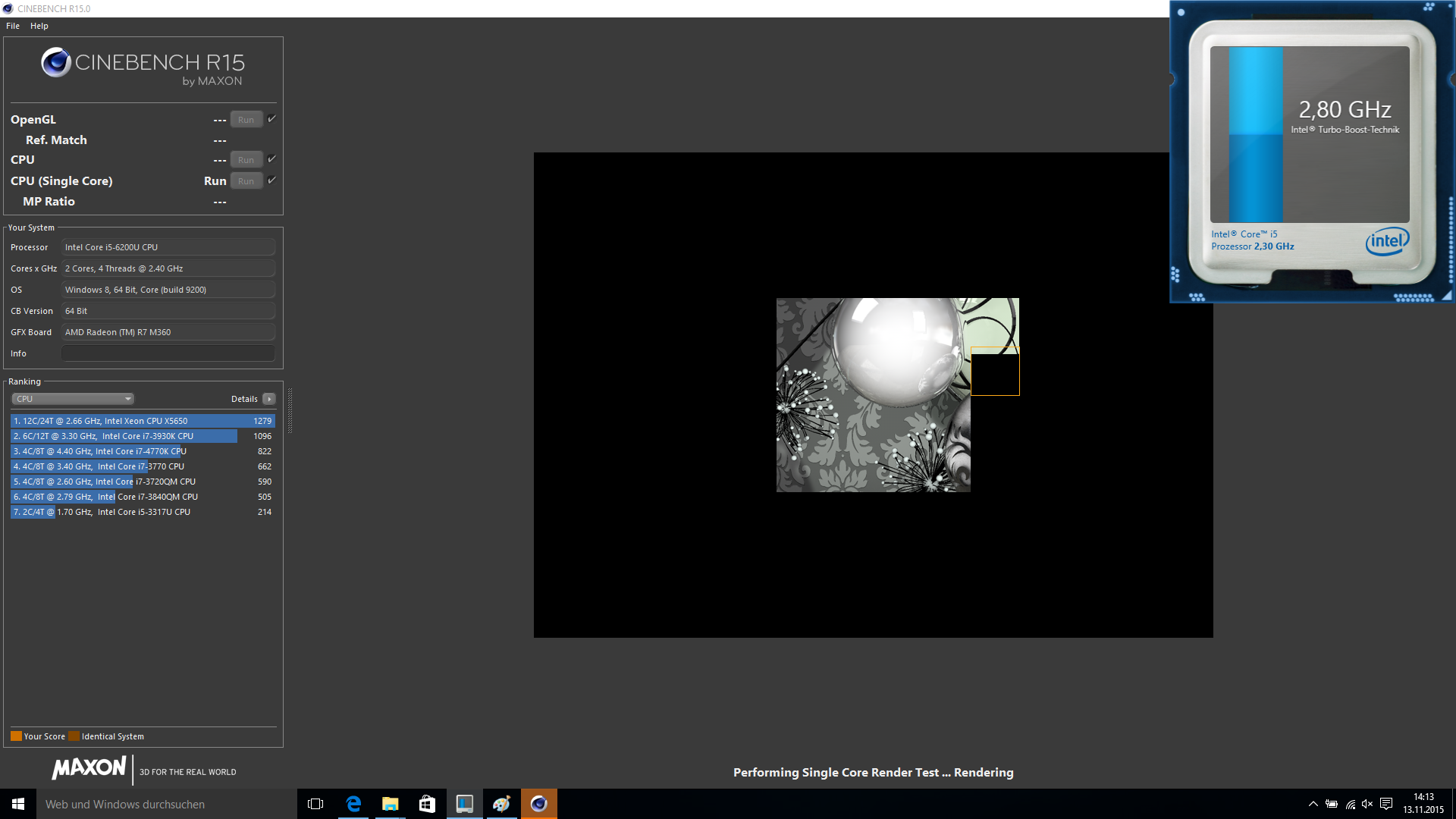The image size is (1456, 819).
Task: Open the Help menu
Action: (x=39, y=26)
